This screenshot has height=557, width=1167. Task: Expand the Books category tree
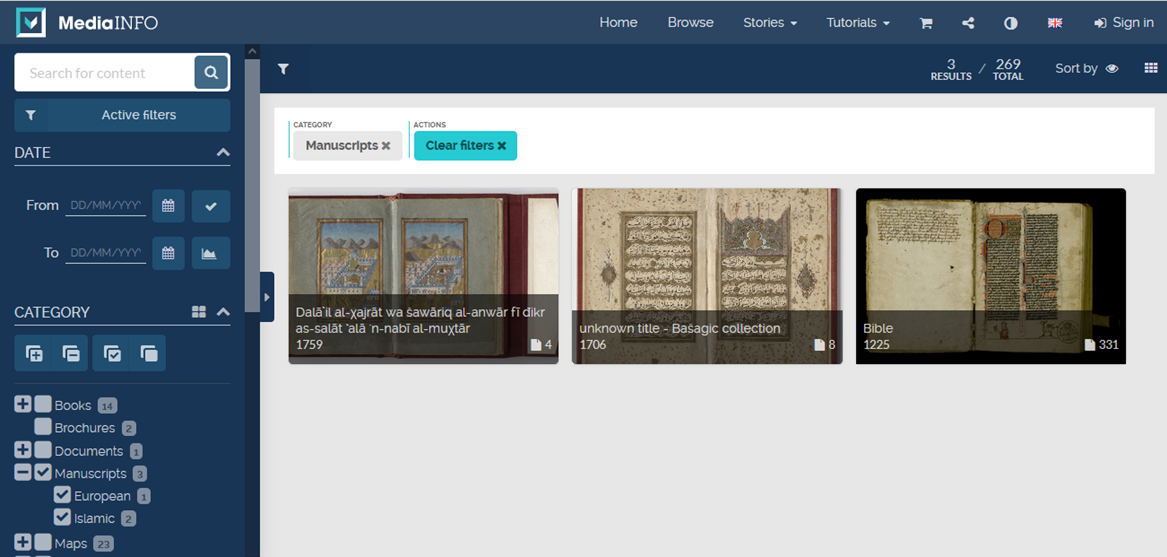(x=23, y=404)
